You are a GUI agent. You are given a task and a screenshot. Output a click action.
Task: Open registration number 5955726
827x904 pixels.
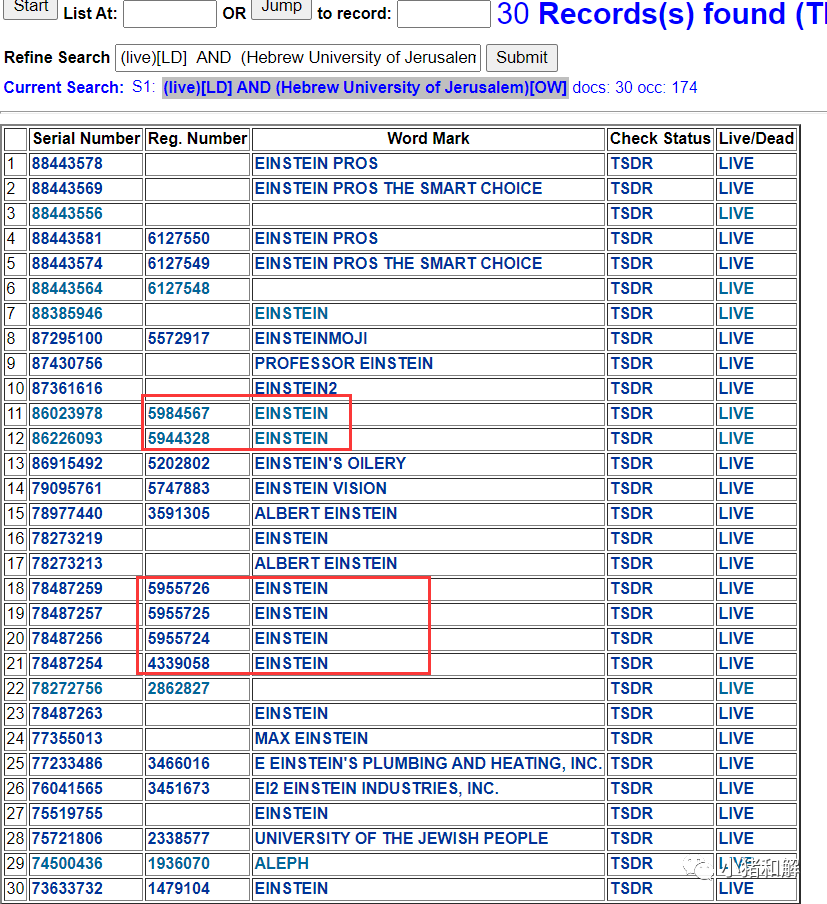pyautogui.click(x=179, y=588)
